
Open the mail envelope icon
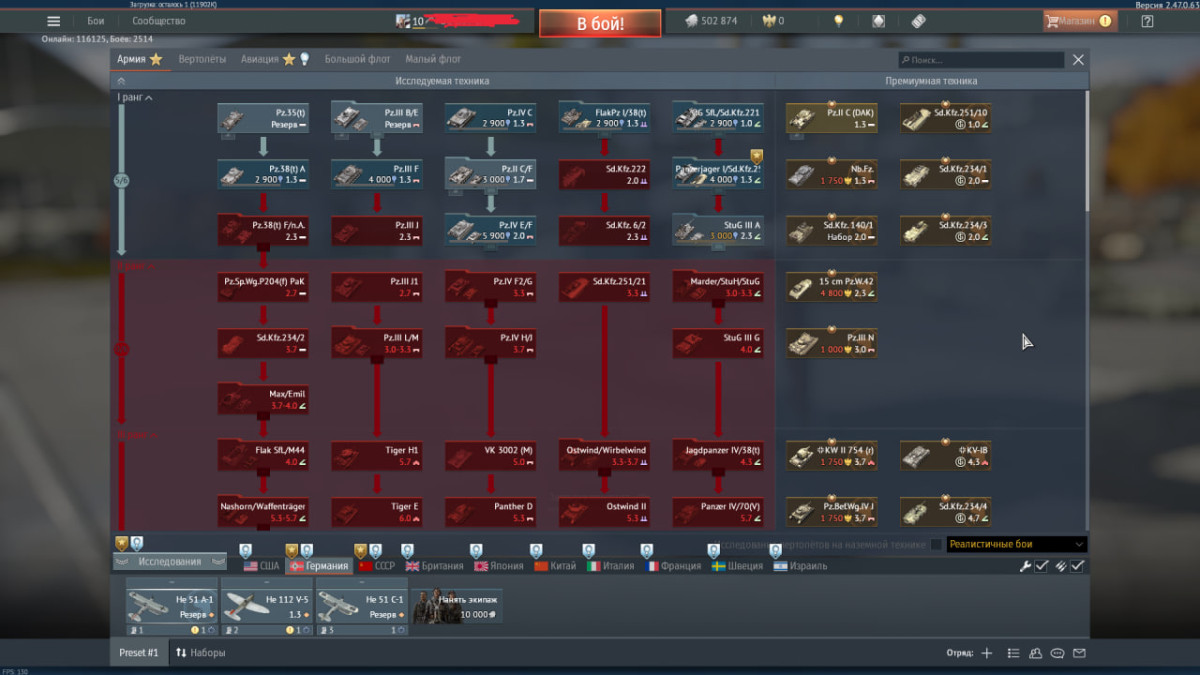point(1079,653)
